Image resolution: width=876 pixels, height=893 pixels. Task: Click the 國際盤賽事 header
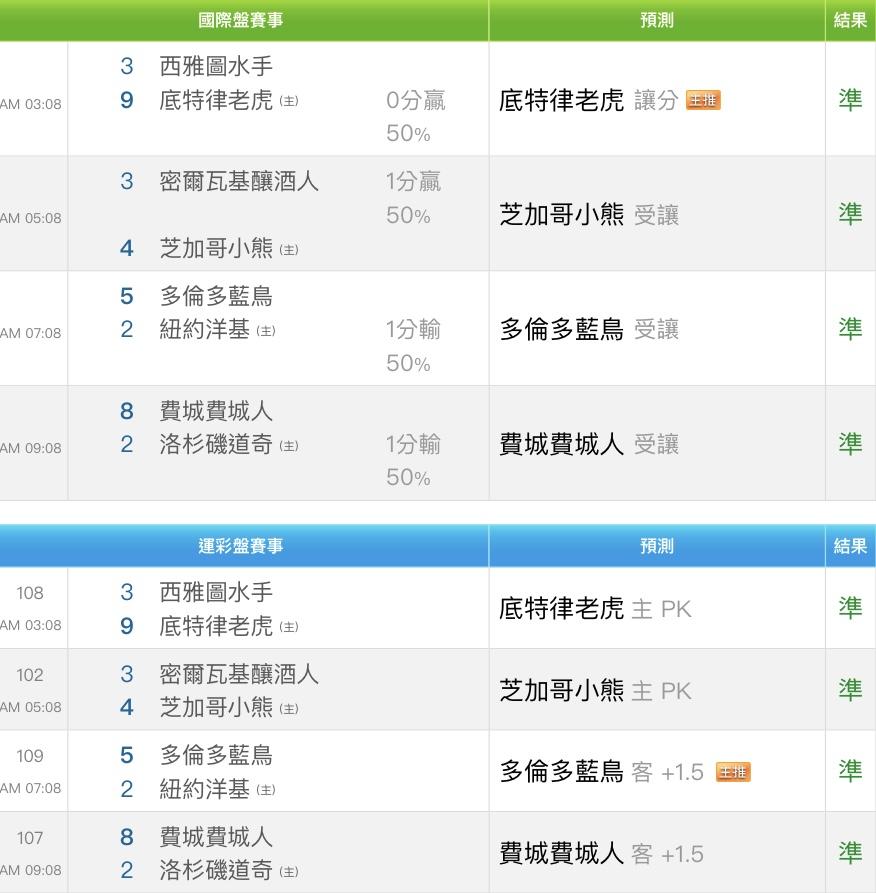coord(240,21)
